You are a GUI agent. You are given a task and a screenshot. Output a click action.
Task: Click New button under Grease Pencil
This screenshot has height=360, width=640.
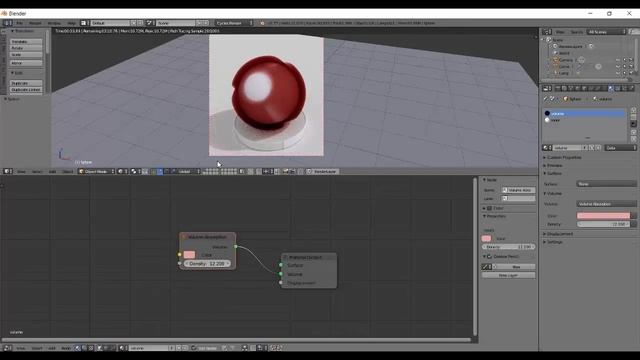(x=516, y=267)
